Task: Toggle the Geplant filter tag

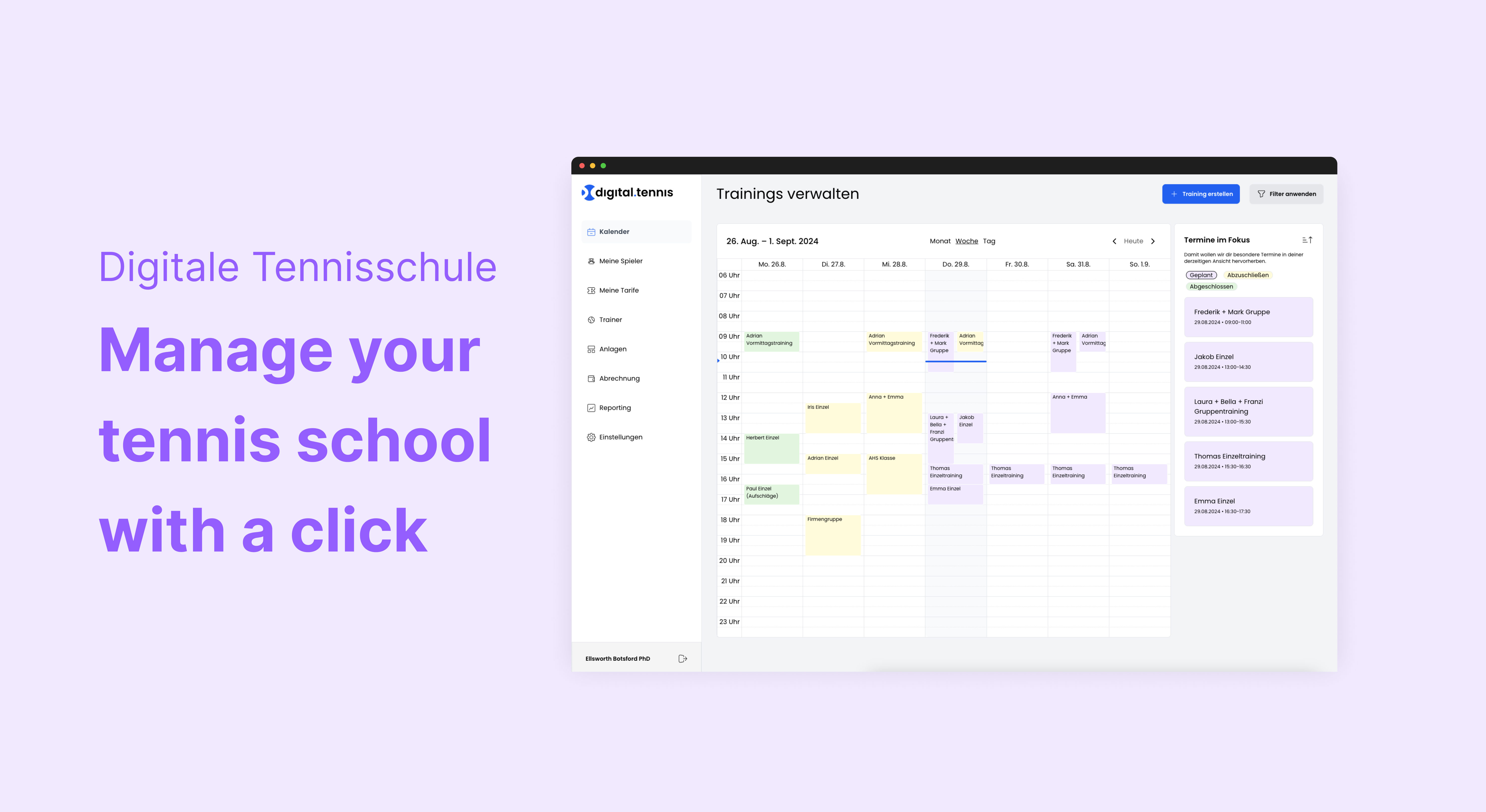Action: click(1201, 275)
